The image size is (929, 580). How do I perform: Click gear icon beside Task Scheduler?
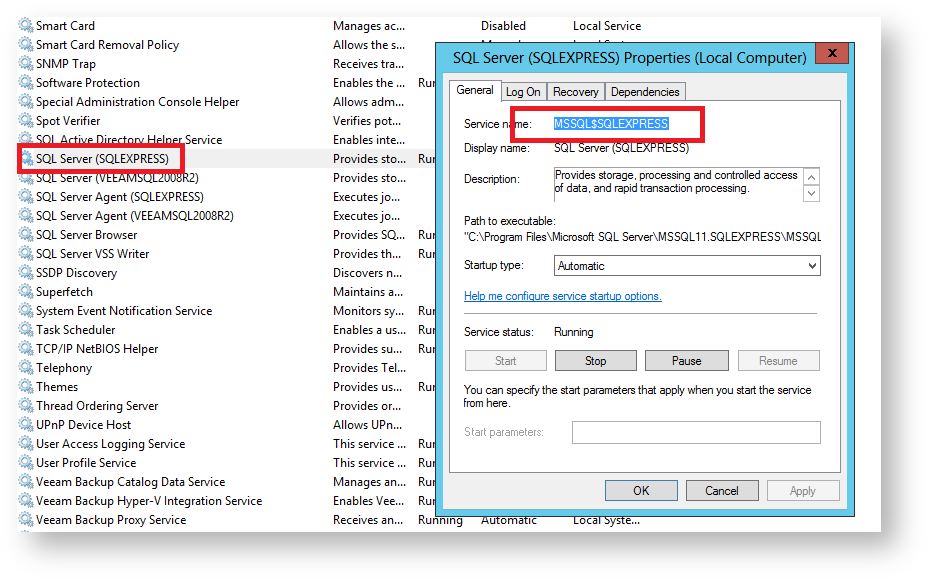[26, 330]
